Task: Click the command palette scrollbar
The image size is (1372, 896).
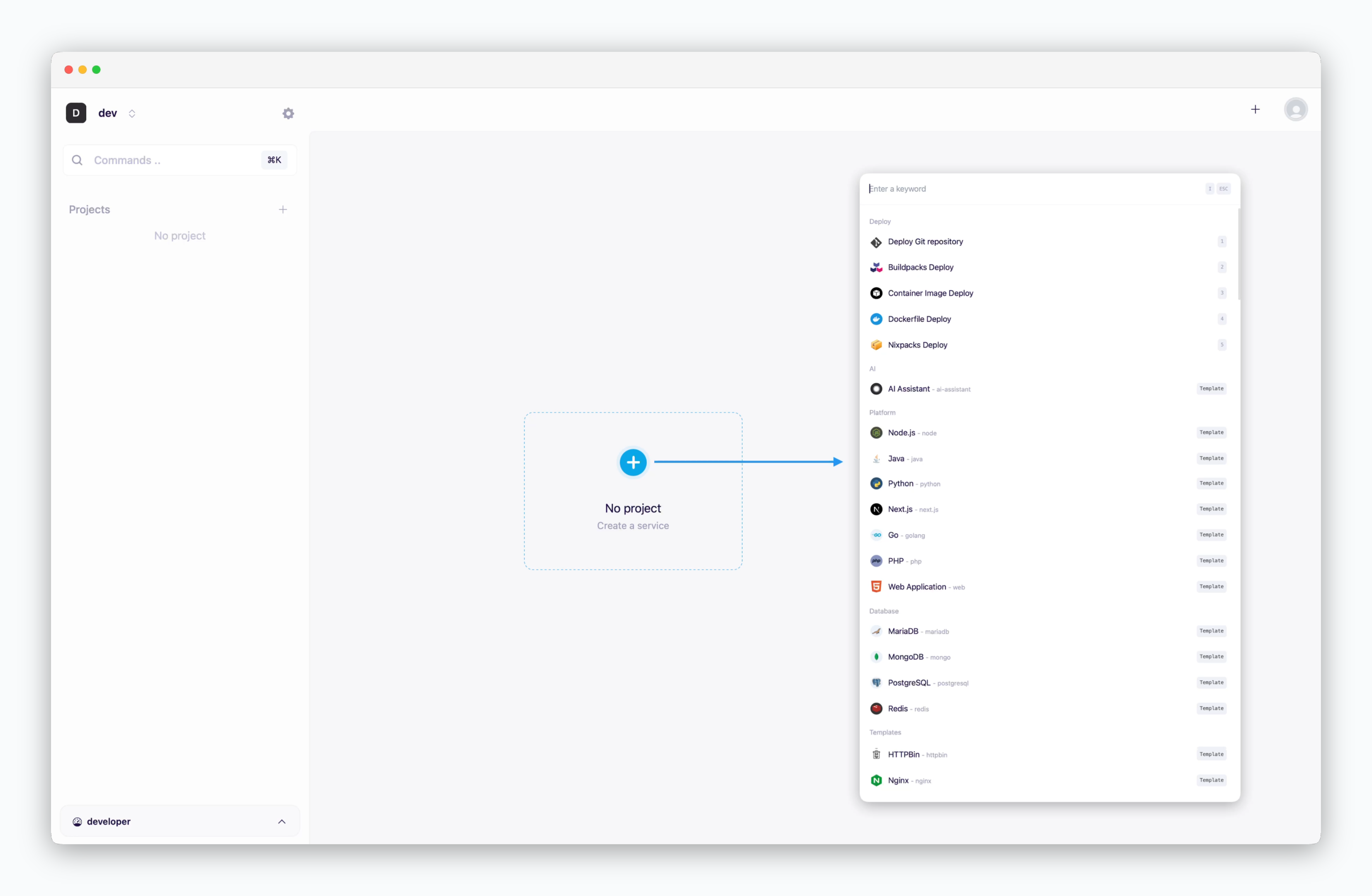Action: coord(1239,254)
